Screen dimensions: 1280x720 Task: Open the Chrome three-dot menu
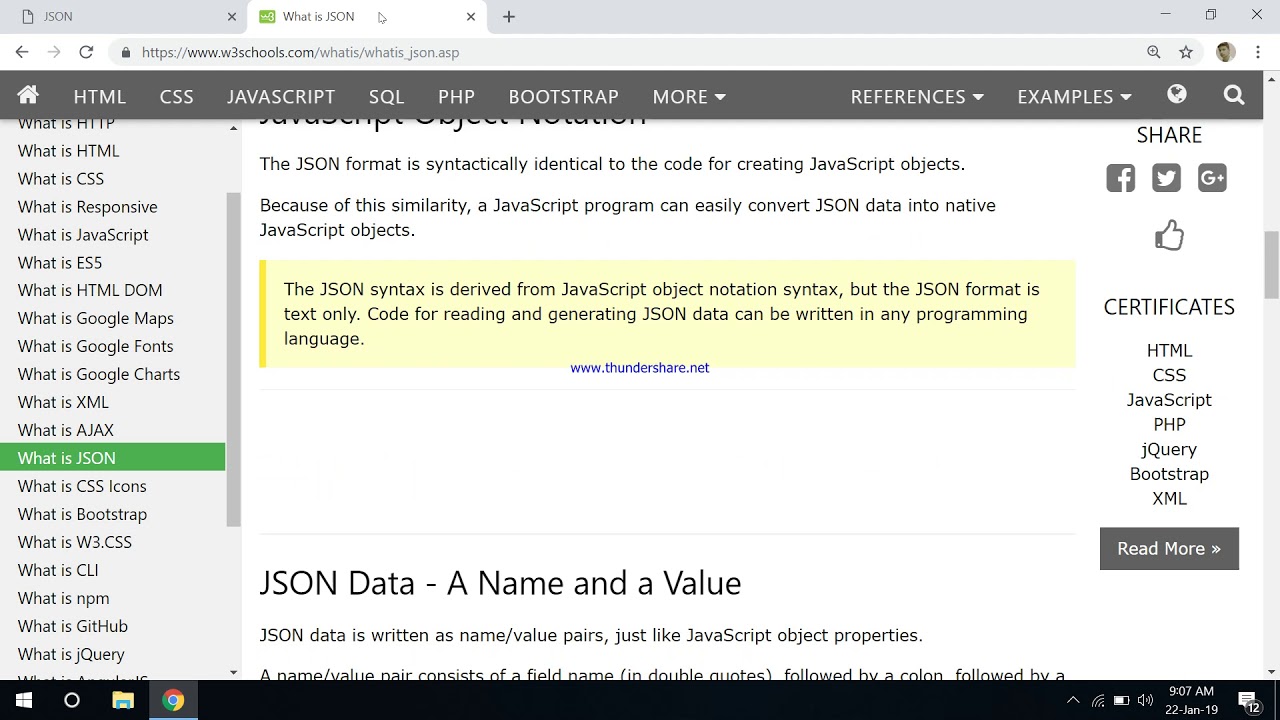(x=1259, y=52)
